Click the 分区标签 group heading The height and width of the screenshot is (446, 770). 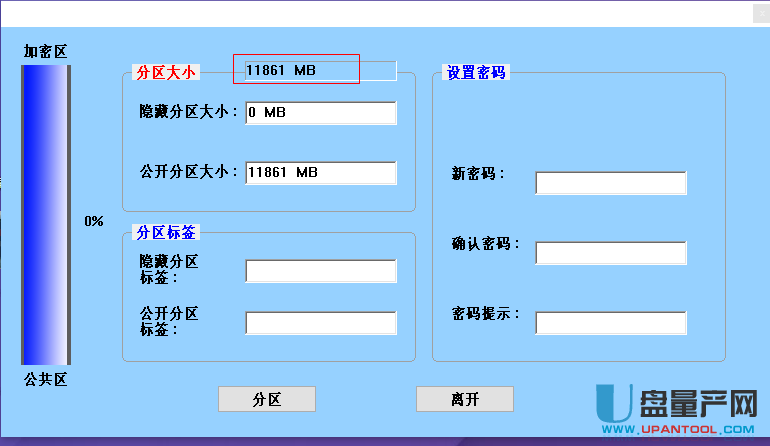[x=167, y=232]
